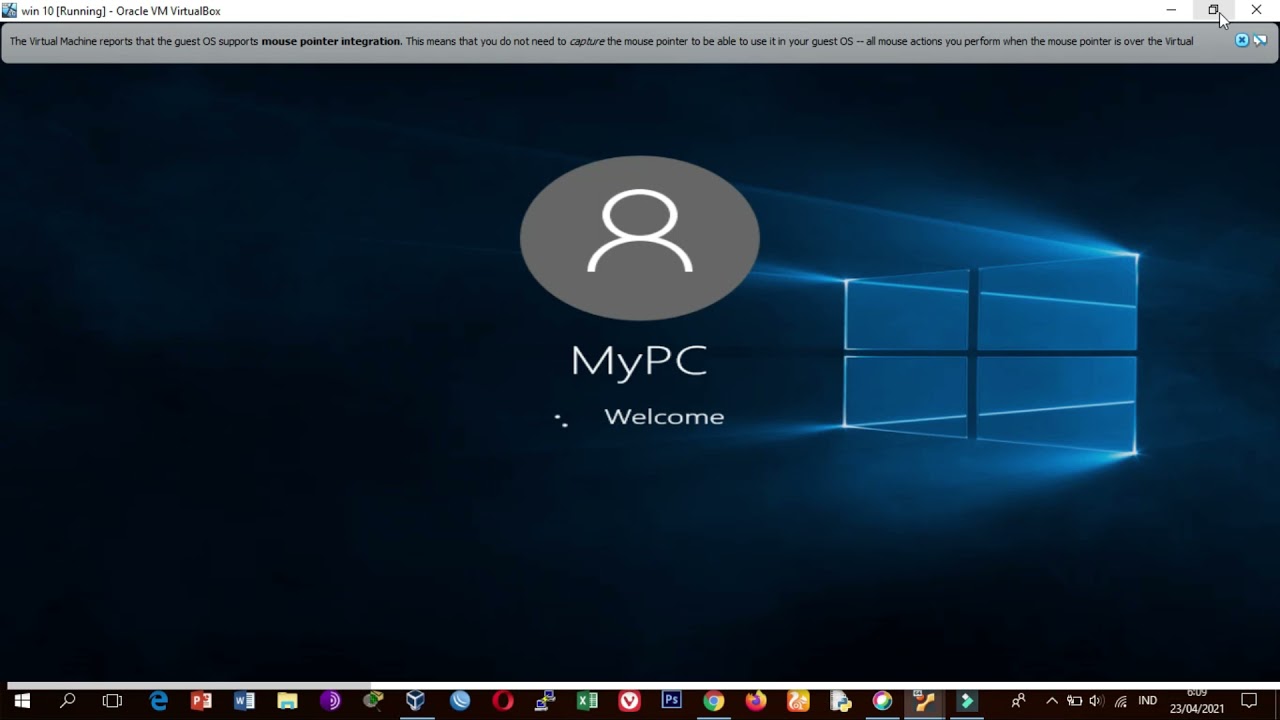This screenshot has height=720, width=1280.
Task: Open the People icon in system tray
Action: 1018,701
